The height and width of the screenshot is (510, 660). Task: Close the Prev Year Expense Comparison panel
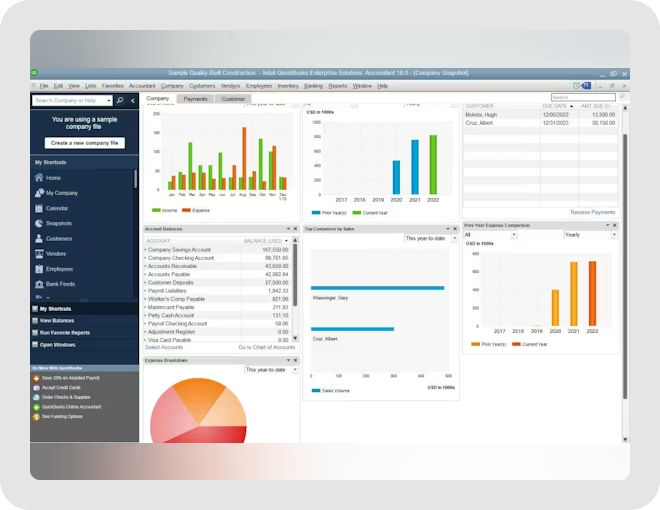(x=615, y=225)
